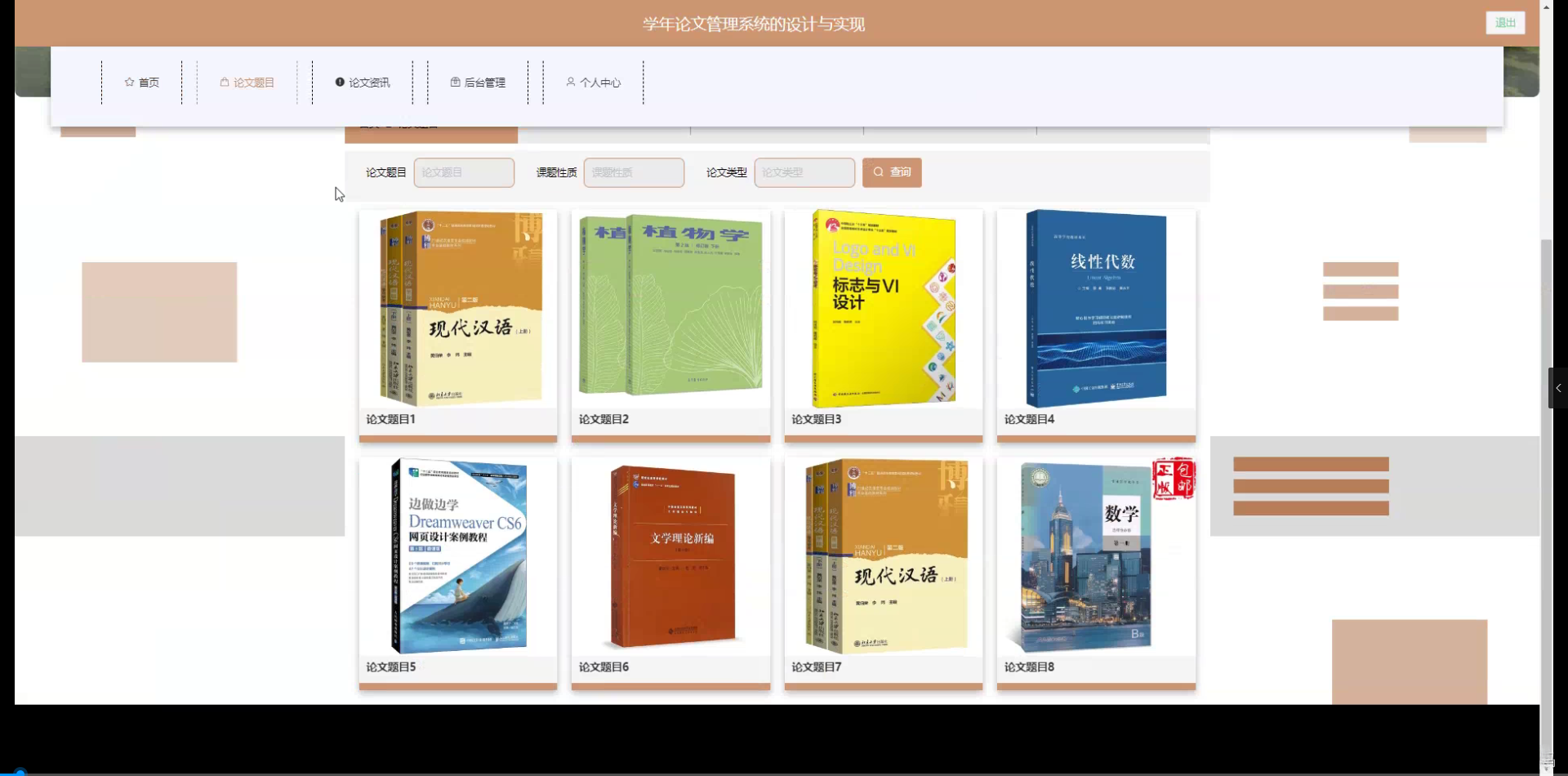Focus the 论文类型 input field
This screenshot has width=1568, height=776.
click(x=804, y=172)
